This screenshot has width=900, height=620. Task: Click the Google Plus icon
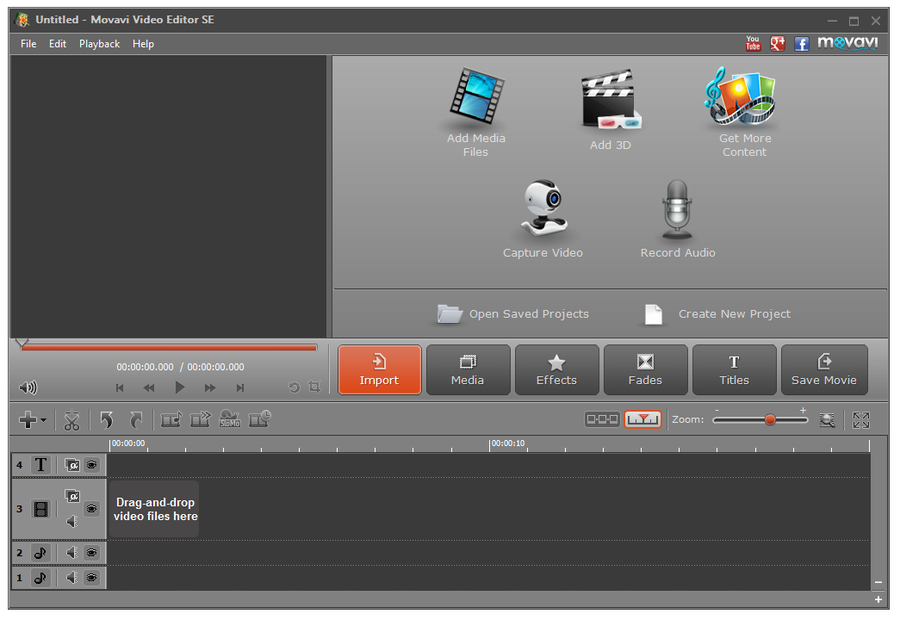777,44
